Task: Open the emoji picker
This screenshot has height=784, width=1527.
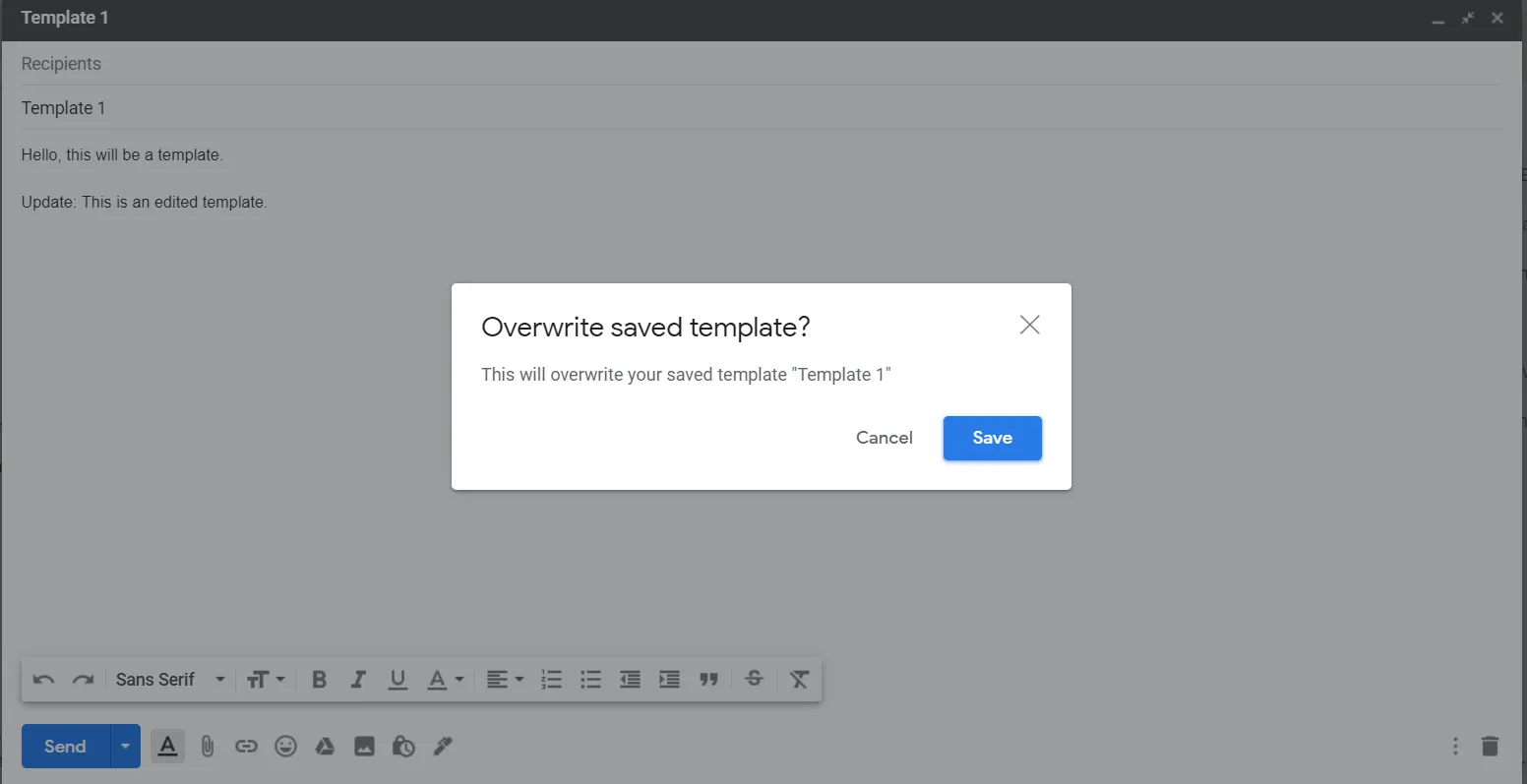Action: click(285, 747)
